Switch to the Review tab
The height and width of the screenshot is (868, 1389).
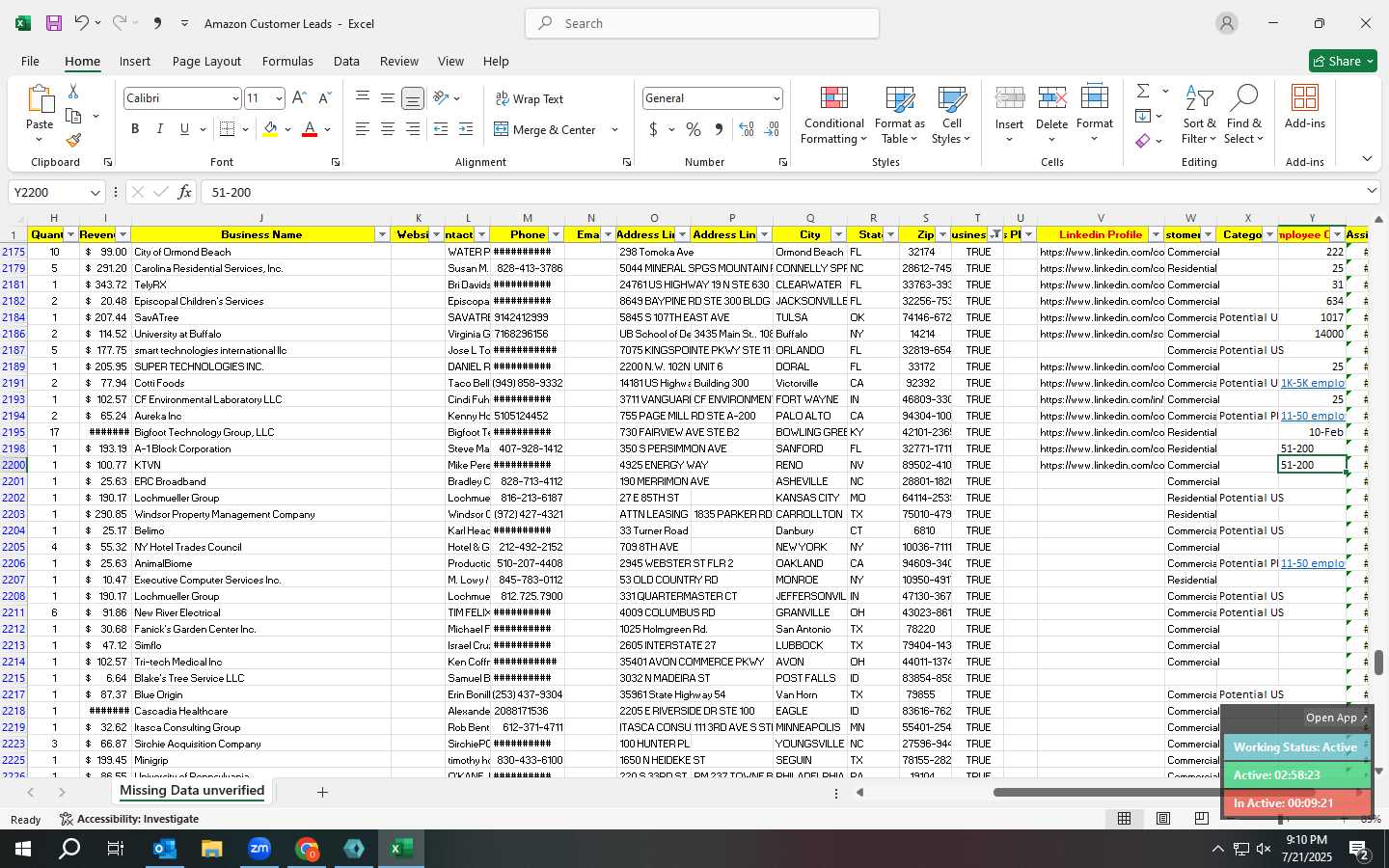tap(399, 61)
